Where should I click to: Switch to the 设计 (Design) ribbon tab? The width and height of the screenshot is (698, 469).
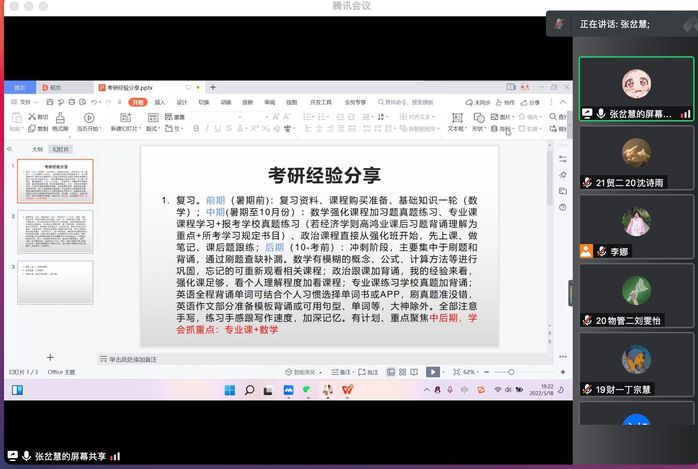click(182, 102)
